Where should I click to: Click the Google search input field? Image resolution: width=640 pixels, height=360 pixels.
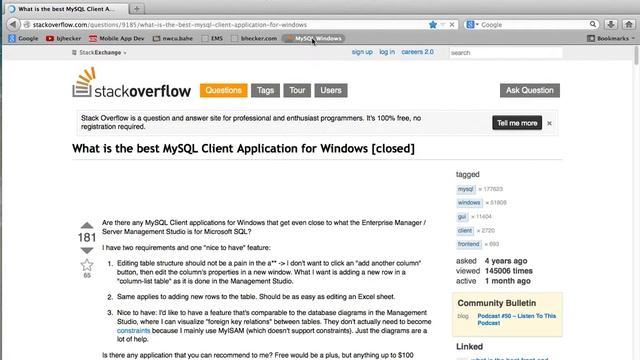[x=534, y=25]
